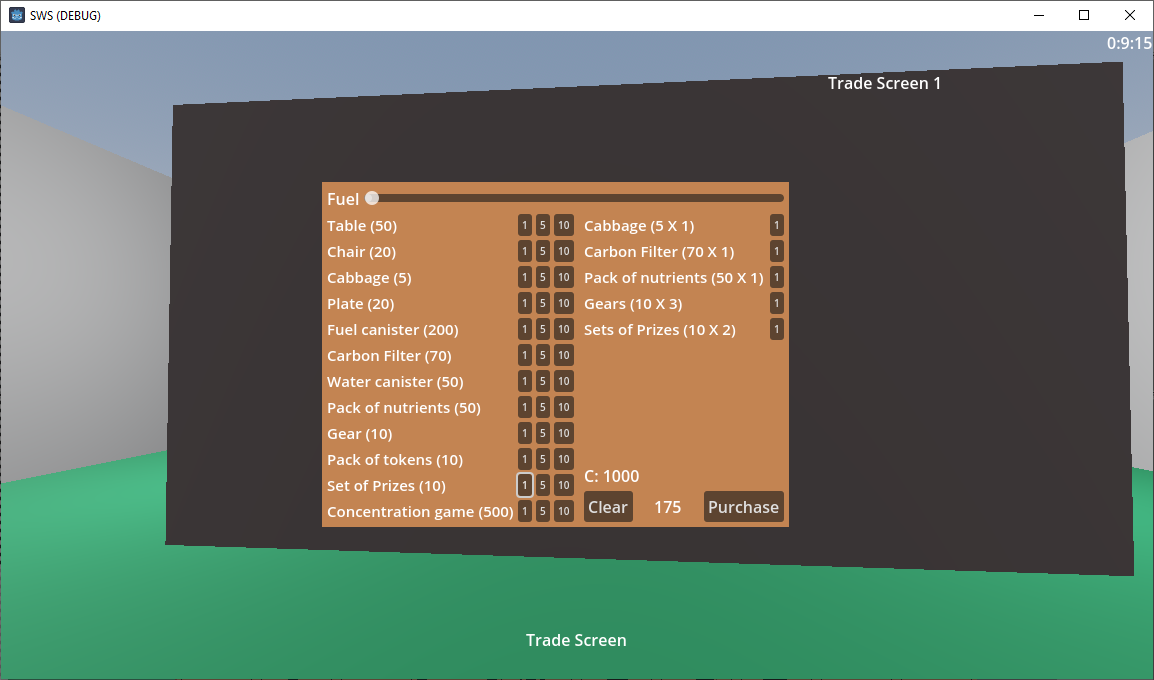The height and width of the screenshot is (680, 1154).
Task: Add 10 Concentration games to the order
Action: point(564,511)
